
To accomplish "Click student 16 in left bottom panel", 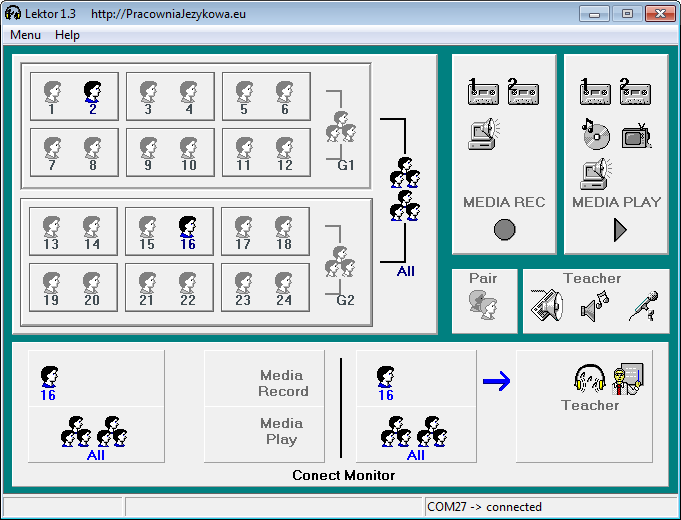I will pyautogui.click(x=49, y=383).
